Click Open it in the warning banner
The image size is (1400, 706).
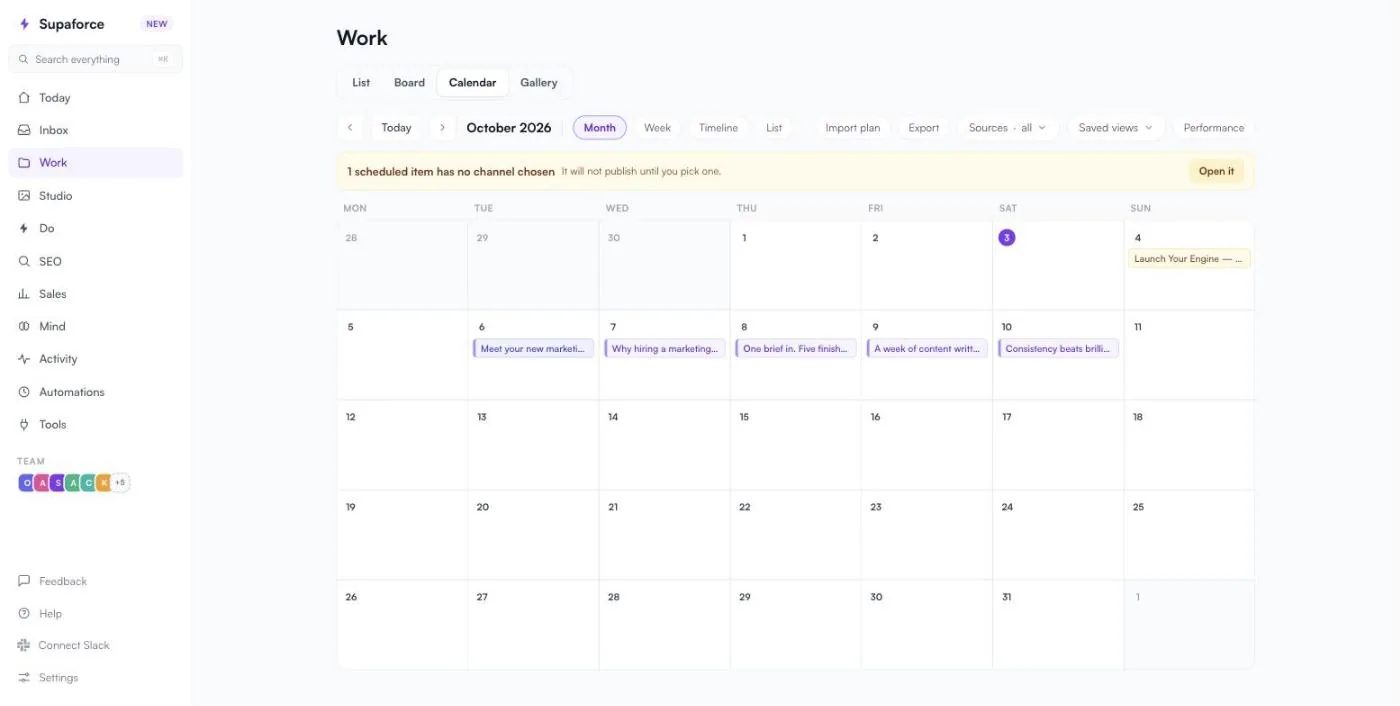click(1216, 171)
